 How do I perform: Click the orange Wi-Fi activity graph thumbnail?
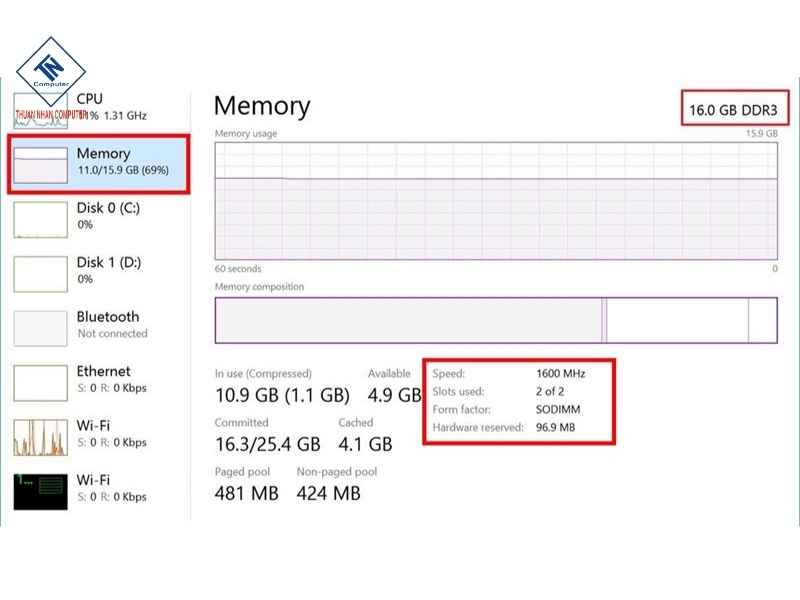[x=41, y=437]
